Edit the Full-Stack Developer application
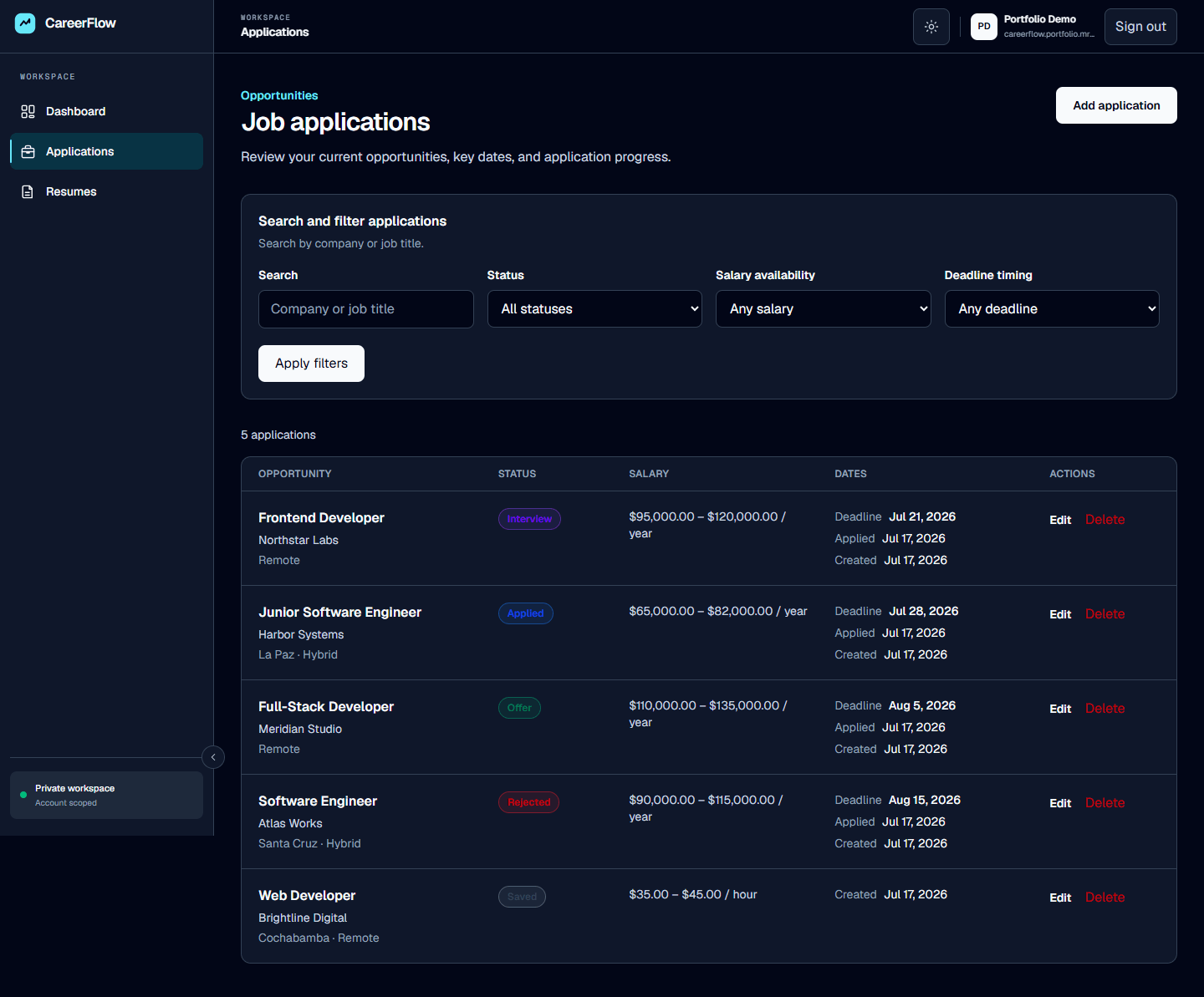1204x997 pixels. 1060,709
